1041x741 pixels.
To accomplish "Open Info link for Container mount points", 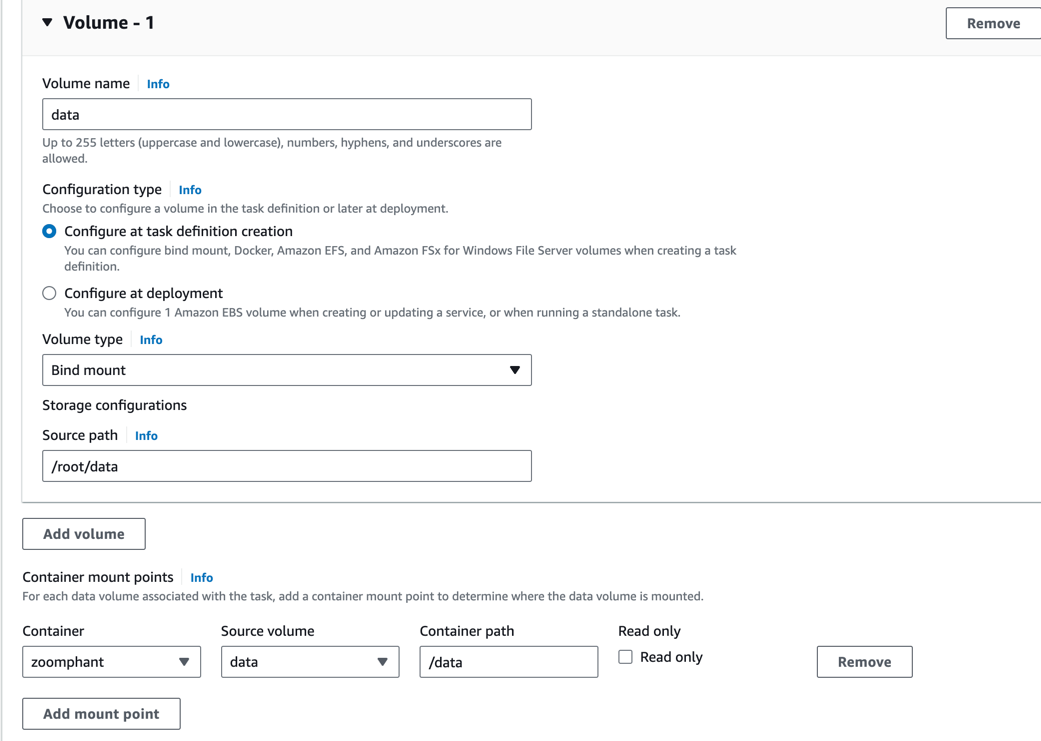I will coord(201,578).
